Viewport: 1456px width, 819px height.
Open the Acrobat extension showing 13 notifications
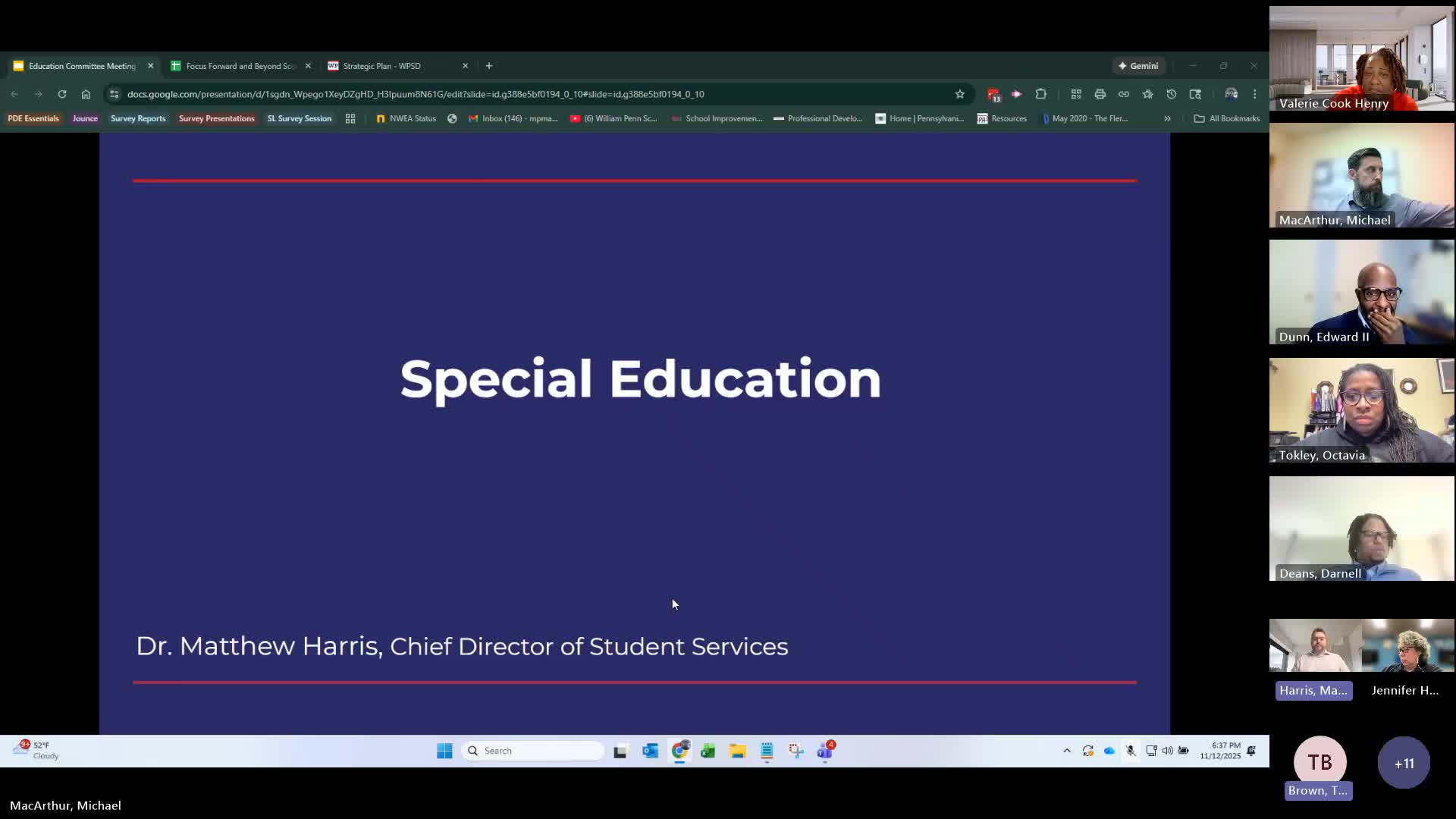pos(993,94)
